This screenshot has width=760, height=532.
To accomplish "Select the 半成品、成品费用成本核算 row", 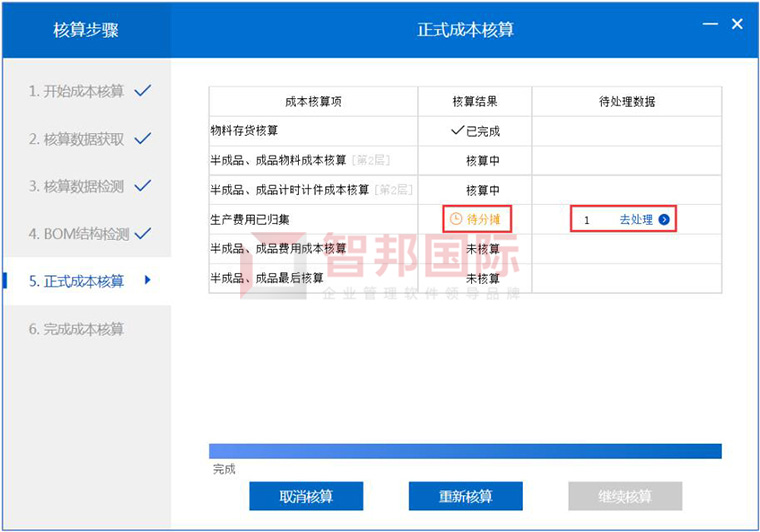I will click(465, 249).
